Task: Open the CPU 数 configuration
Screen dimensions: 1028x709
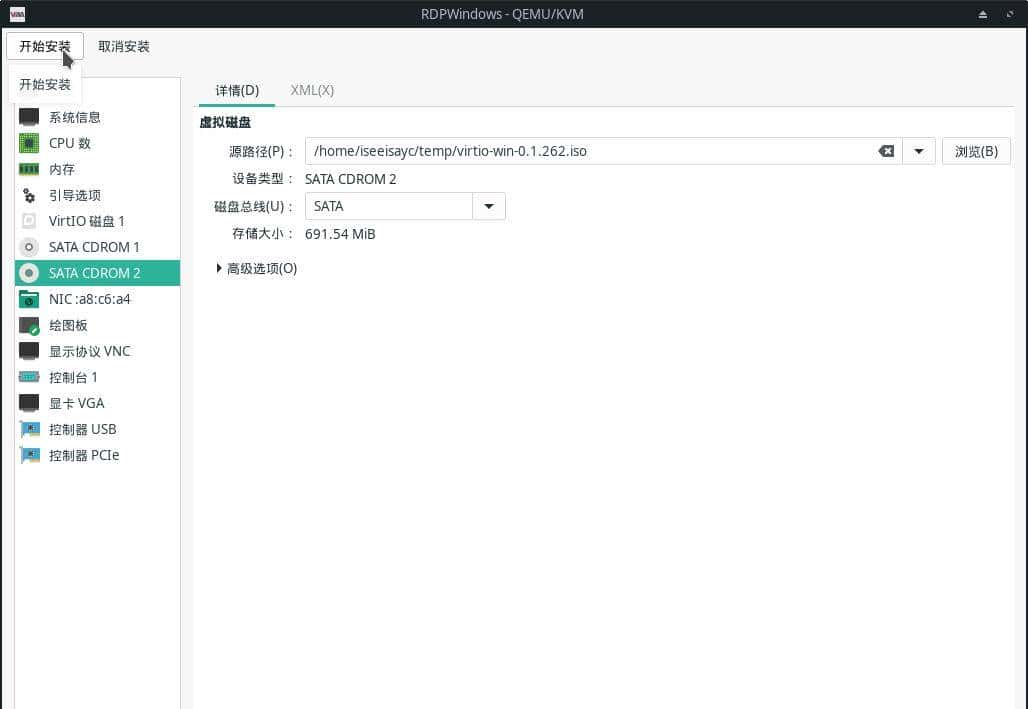Action: point(68,143)
